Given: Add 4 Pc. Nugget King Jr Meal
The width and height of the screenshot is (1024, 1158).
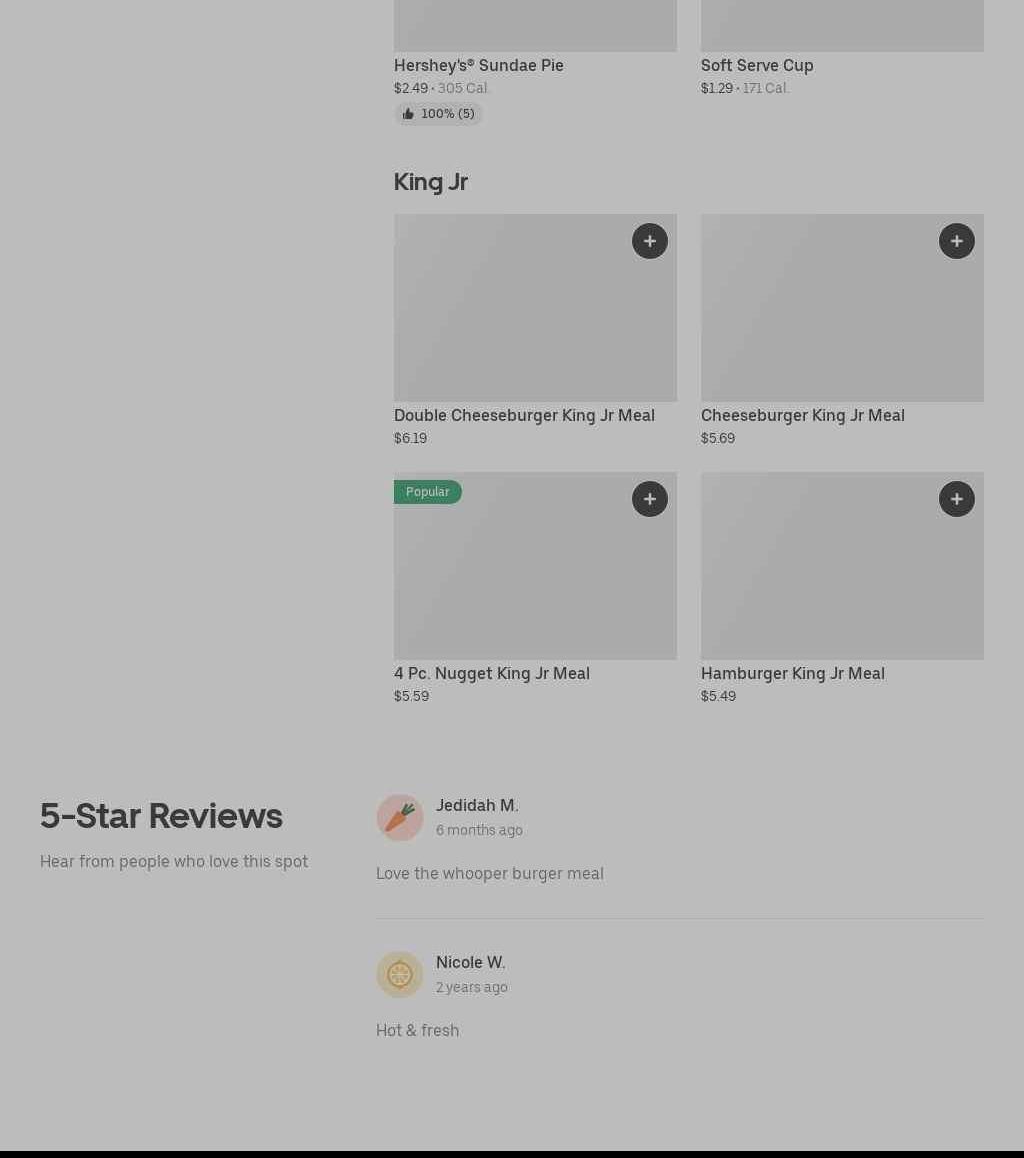Looking at the screenshot, I should point(649,499).
